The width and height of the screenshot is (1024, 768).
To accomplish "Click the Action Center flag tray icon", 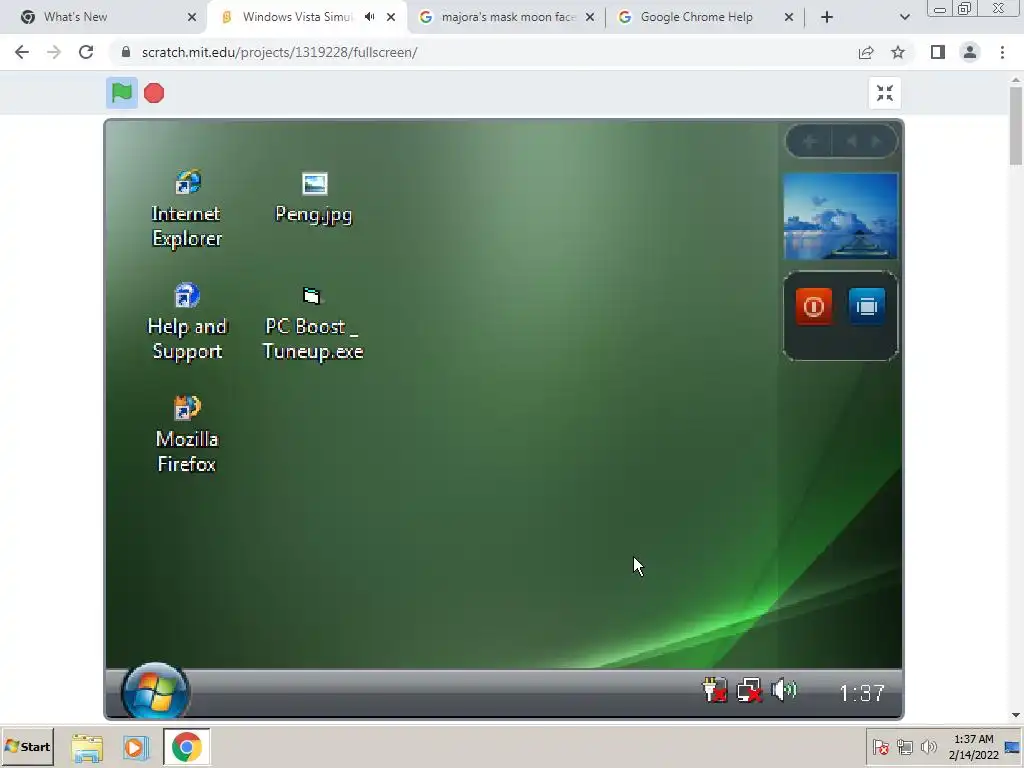I will tap(880, 746).
